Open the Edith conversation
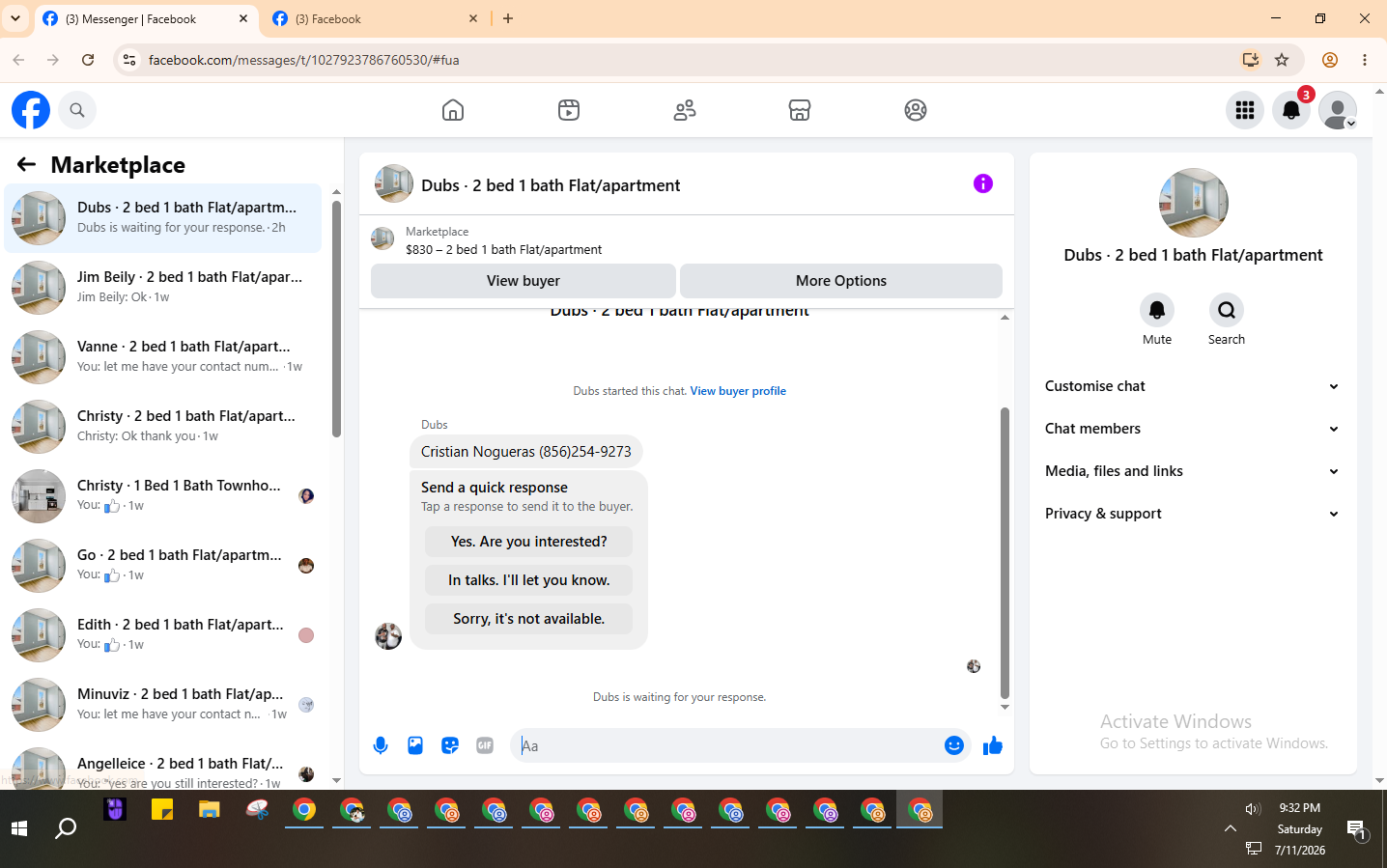Image resolution: width=1387 pixels, height=868 pixels. (163, 635)
